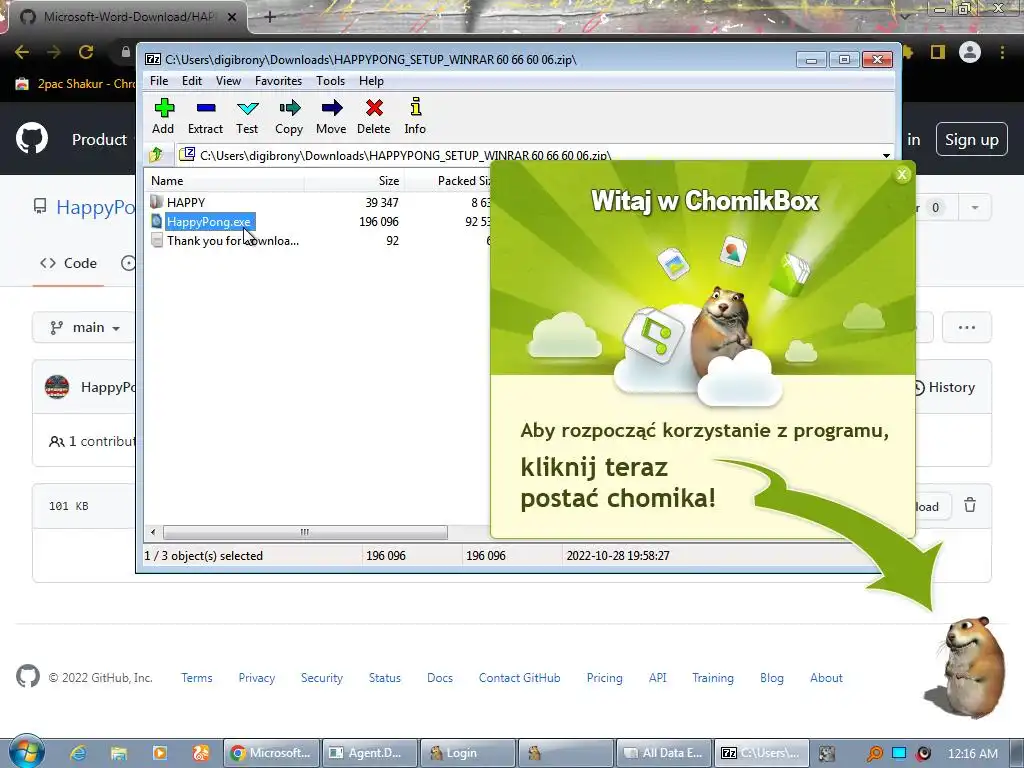
Task: Click the horizontal scrollbar in file list
Action: pos(305,532)
